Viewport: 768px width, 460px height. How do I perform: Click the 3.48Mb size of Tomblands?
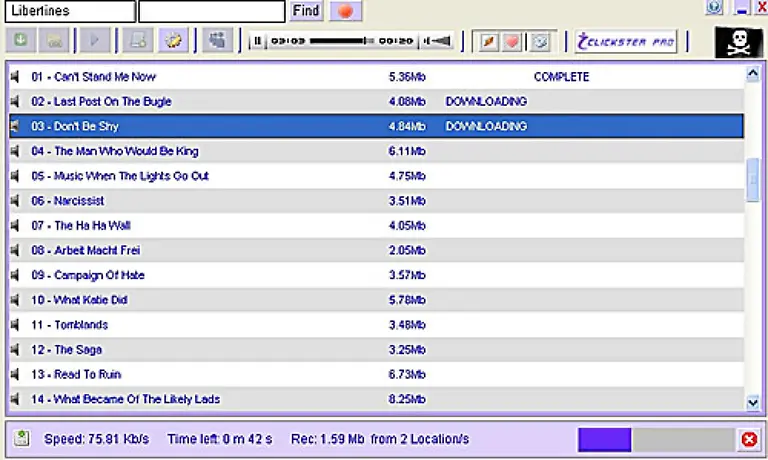point(407,325)
